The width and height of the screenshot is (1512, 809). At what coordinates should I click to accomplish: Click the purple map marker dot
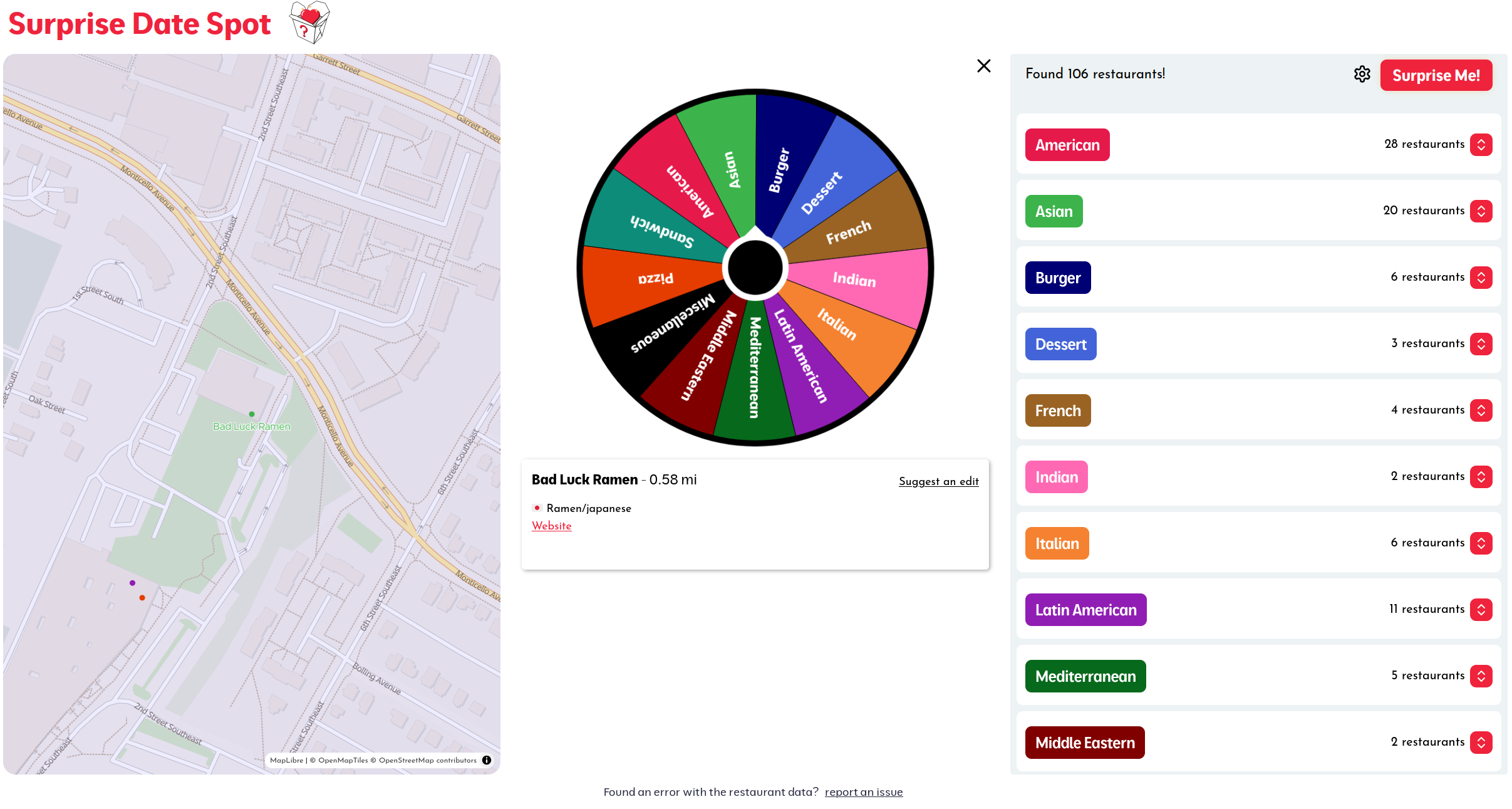point(132,583)
